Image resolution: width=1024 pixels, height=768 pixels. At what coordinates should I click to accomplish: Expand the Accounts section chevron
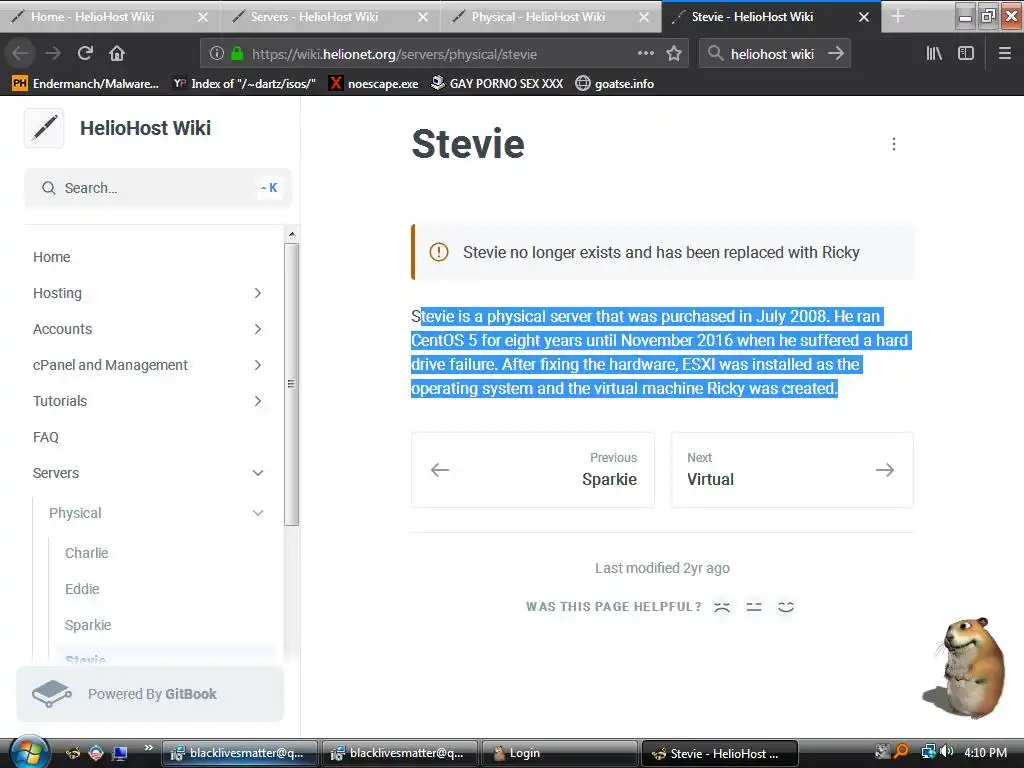tap(258, 329)
